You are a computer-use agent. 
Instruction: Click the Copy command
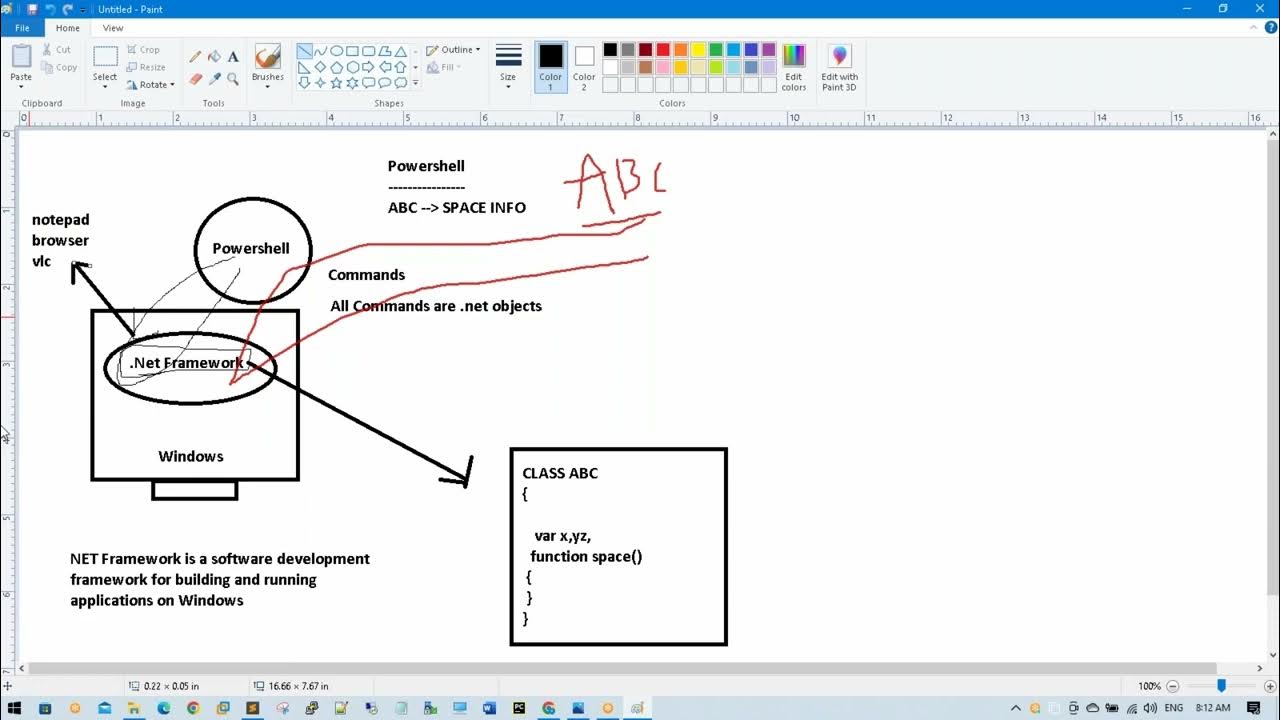(x=59, y=67)
